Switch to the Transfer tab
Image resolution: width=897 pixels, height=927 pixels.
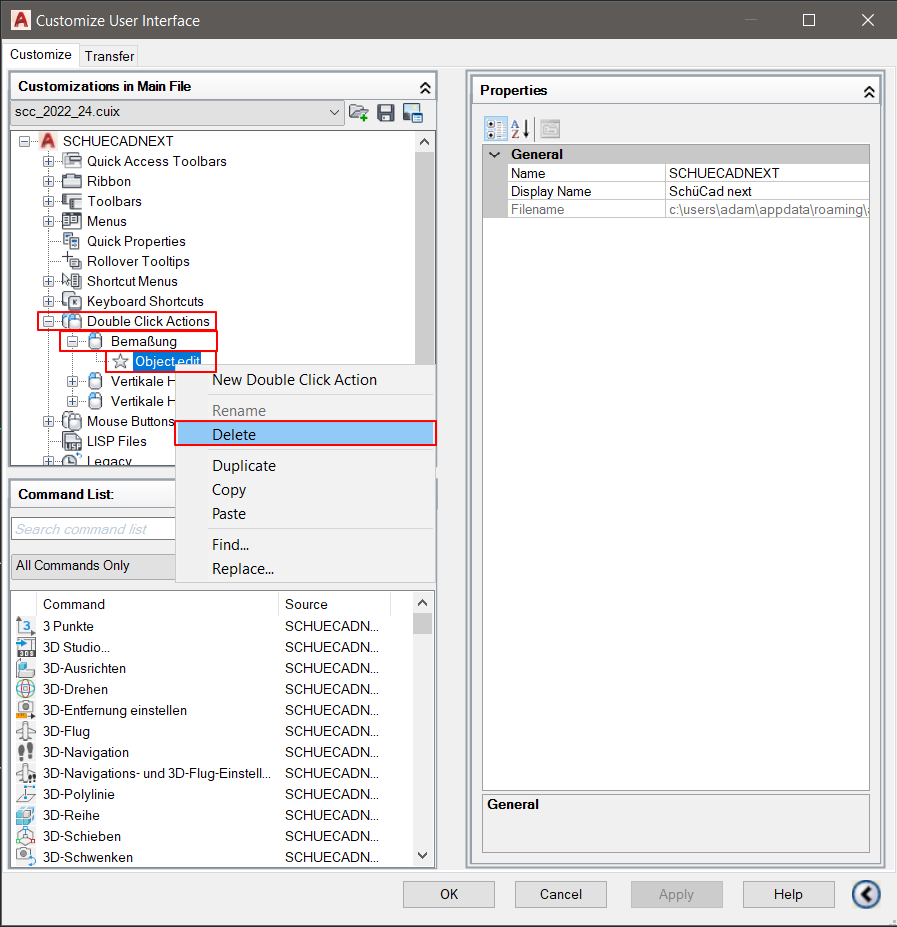(x=109, y=56)
